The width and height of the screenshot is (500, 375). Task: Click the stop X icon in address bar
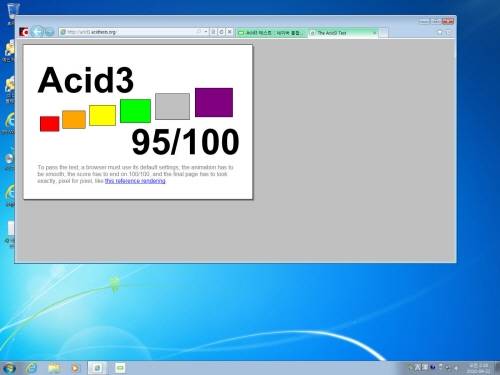pos(229,32)
